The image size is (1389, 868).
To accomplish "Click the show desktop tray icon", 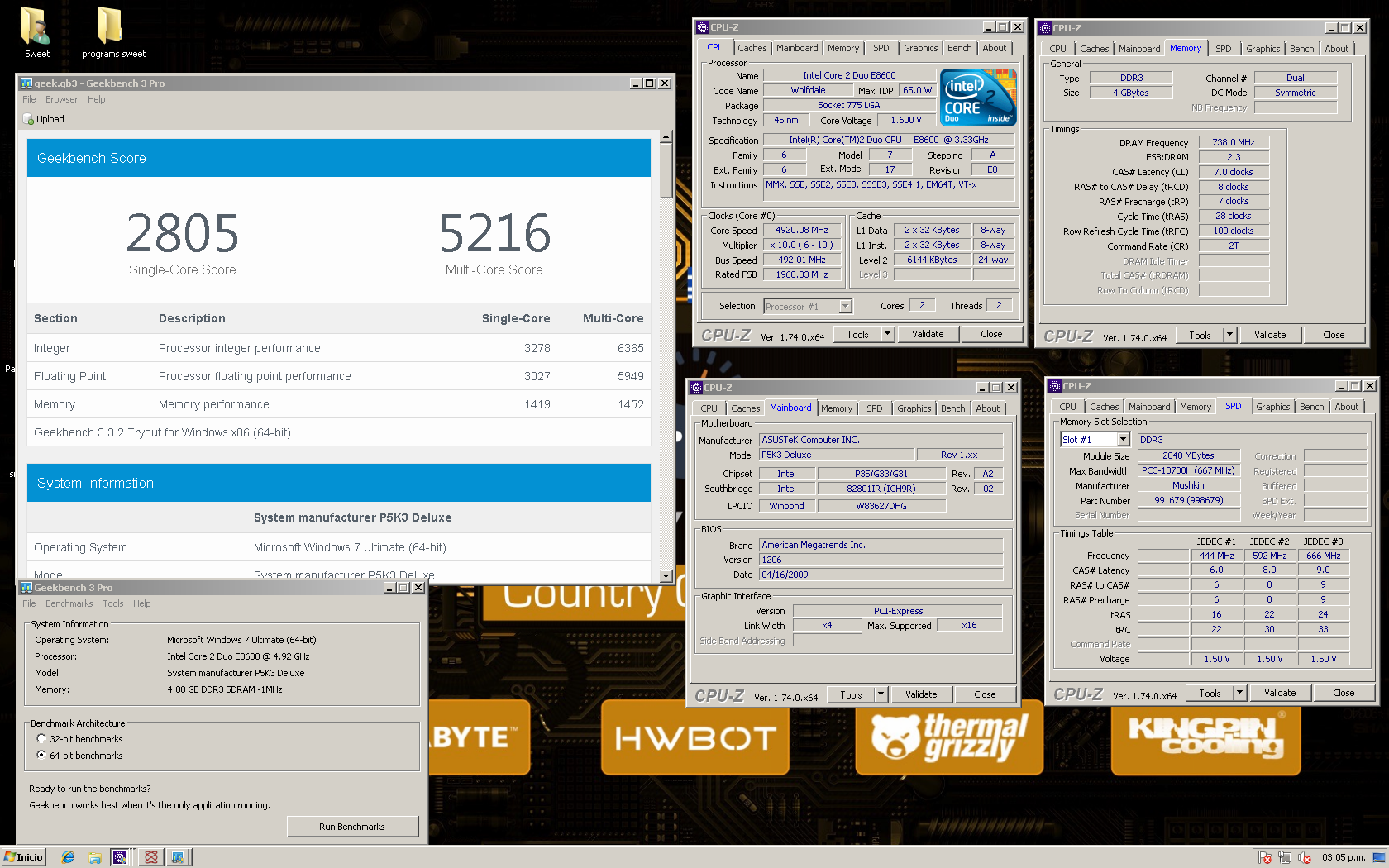I will 1378,857.
